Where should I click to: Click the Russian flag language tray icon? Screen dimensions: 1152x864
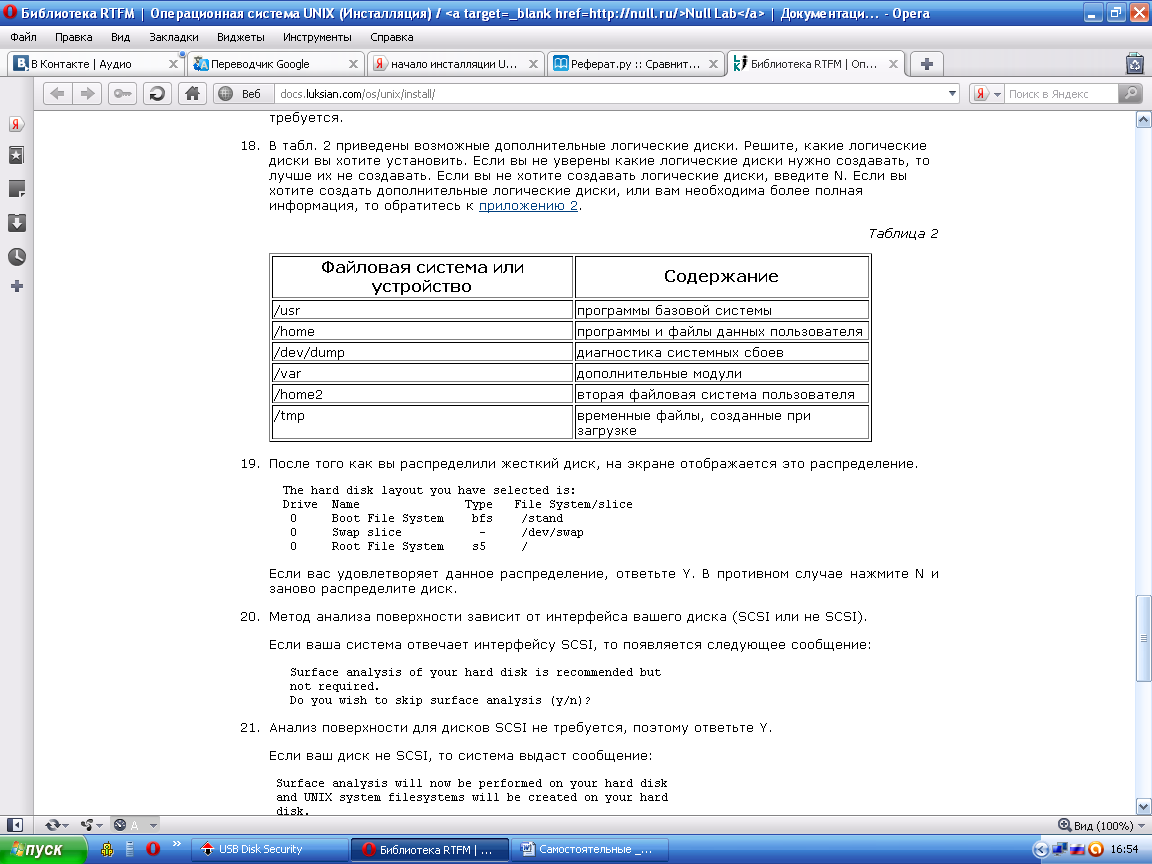[1078, 849]
